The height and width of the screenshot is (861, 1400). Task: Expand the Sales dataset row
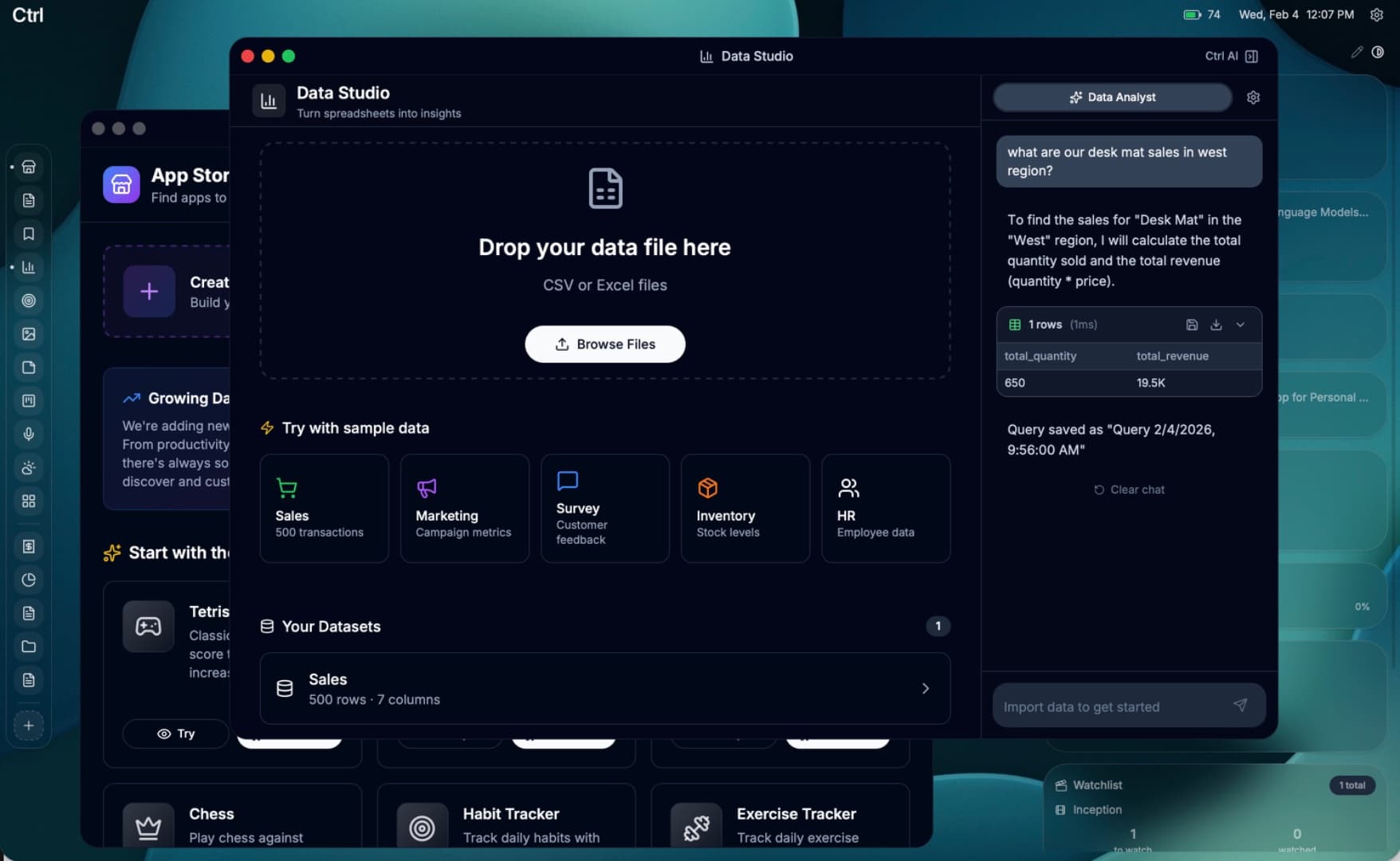(925, 688)
